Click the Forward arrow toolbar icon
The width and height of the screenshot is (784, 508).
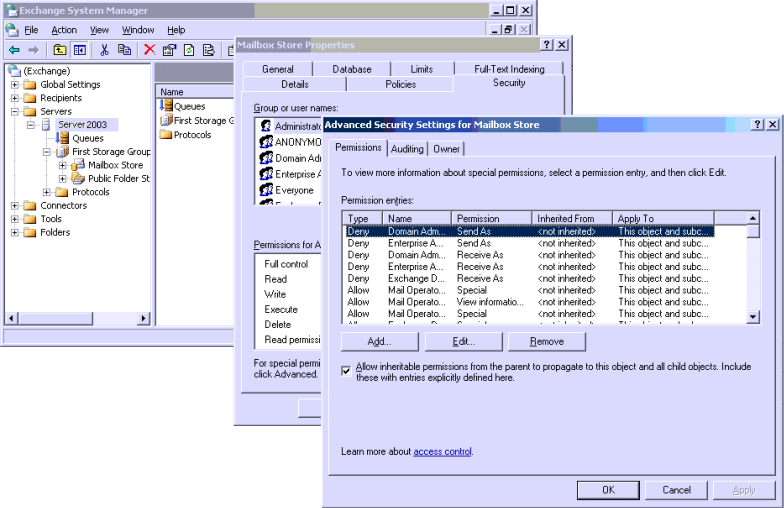point(33,50)
